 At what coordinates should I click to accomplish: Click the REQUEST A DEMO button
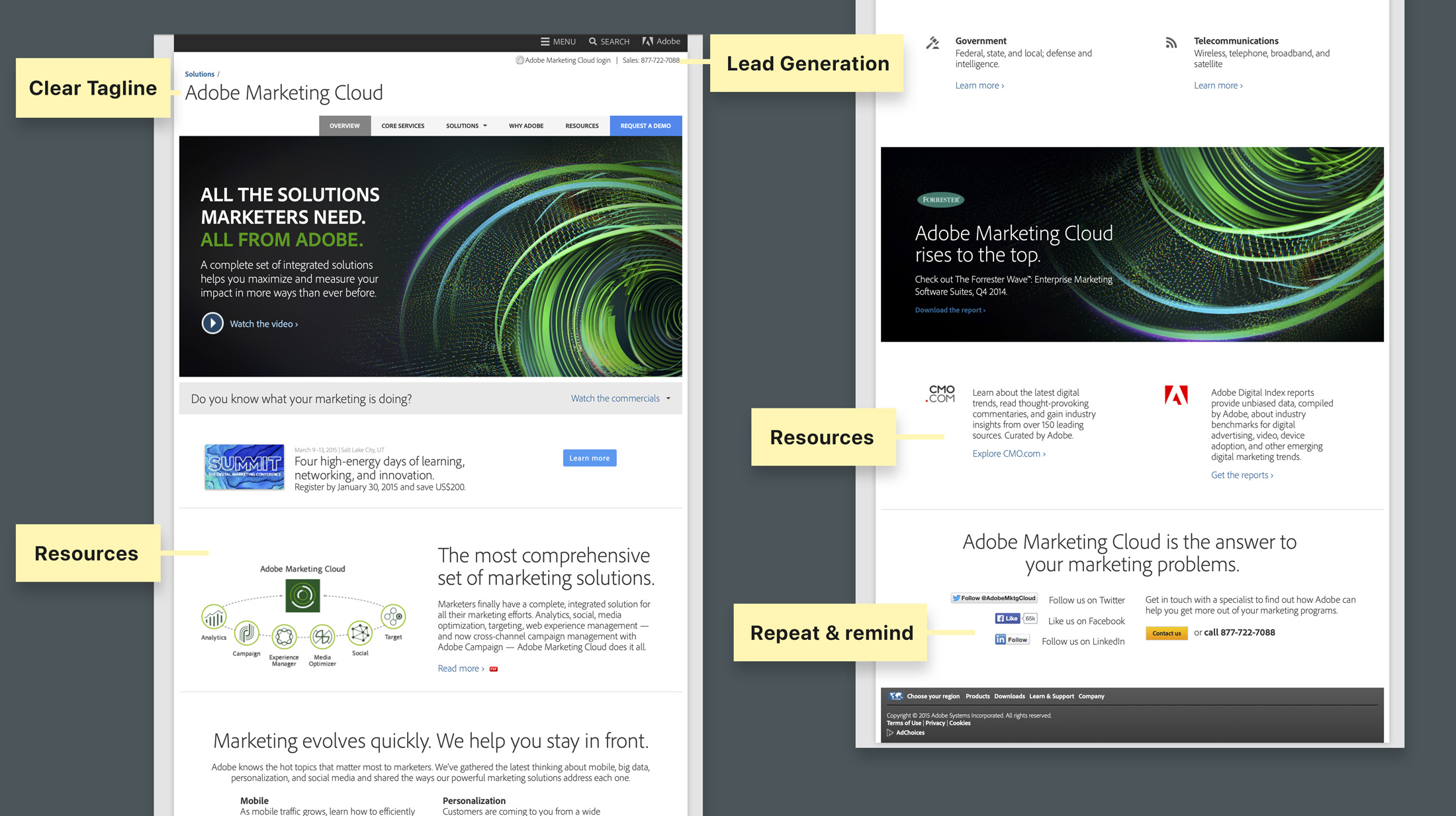pos(645,126)
